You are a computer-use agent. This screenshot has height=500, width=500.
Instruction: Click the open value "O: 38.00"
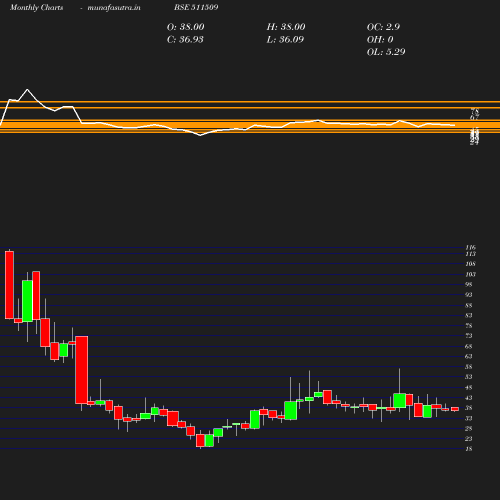185,27
